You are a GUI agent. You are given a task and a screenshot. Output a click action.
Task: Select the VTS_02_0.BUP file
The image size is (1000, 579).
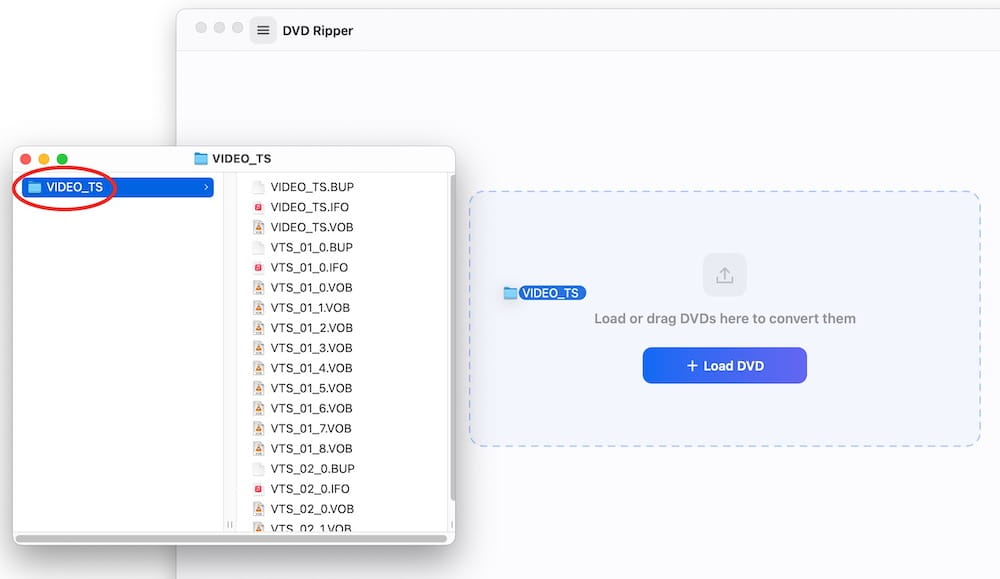click(312, 469)
